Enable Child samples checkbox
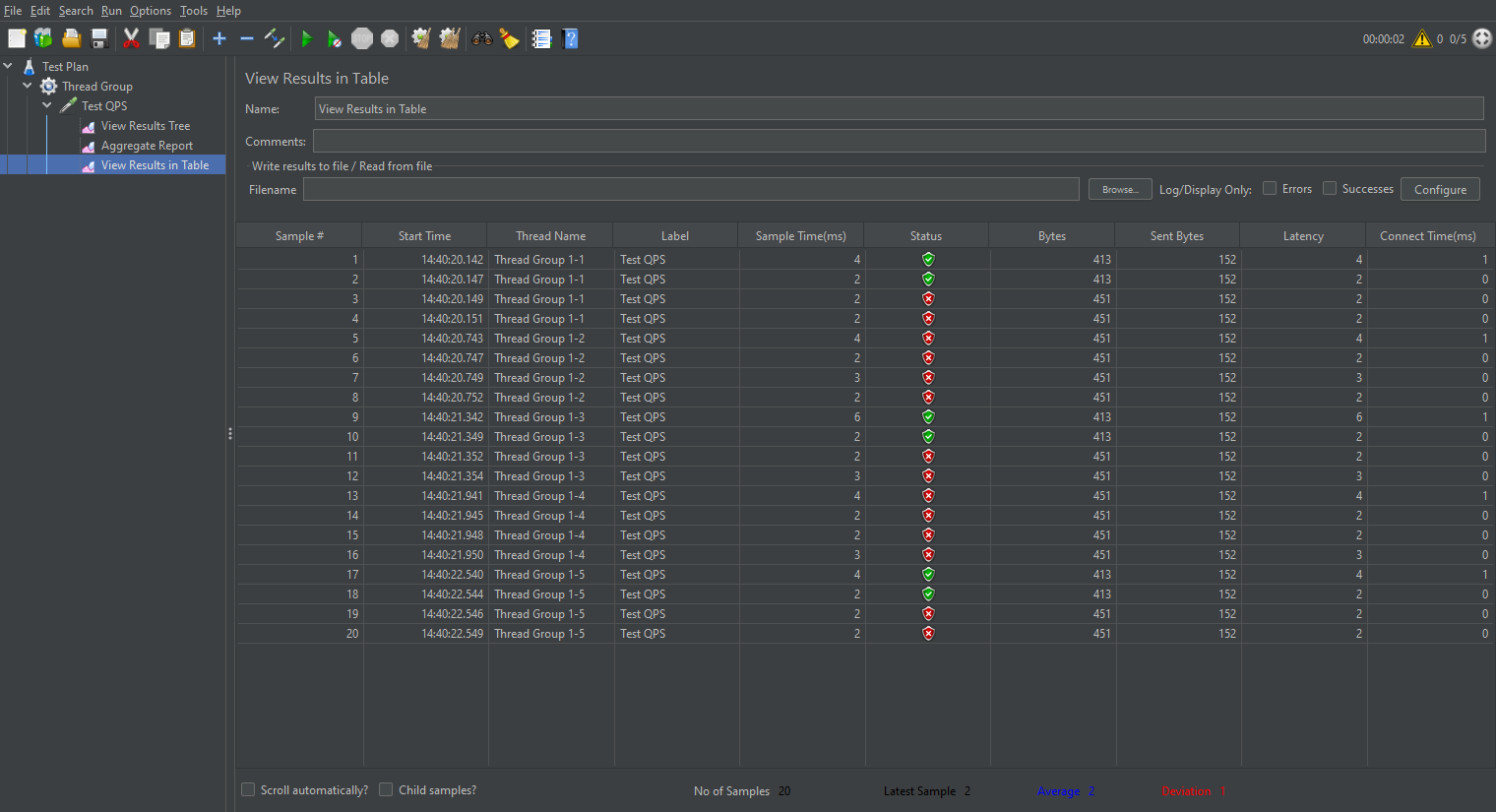 pyautogui.click(x=386, y=789)
